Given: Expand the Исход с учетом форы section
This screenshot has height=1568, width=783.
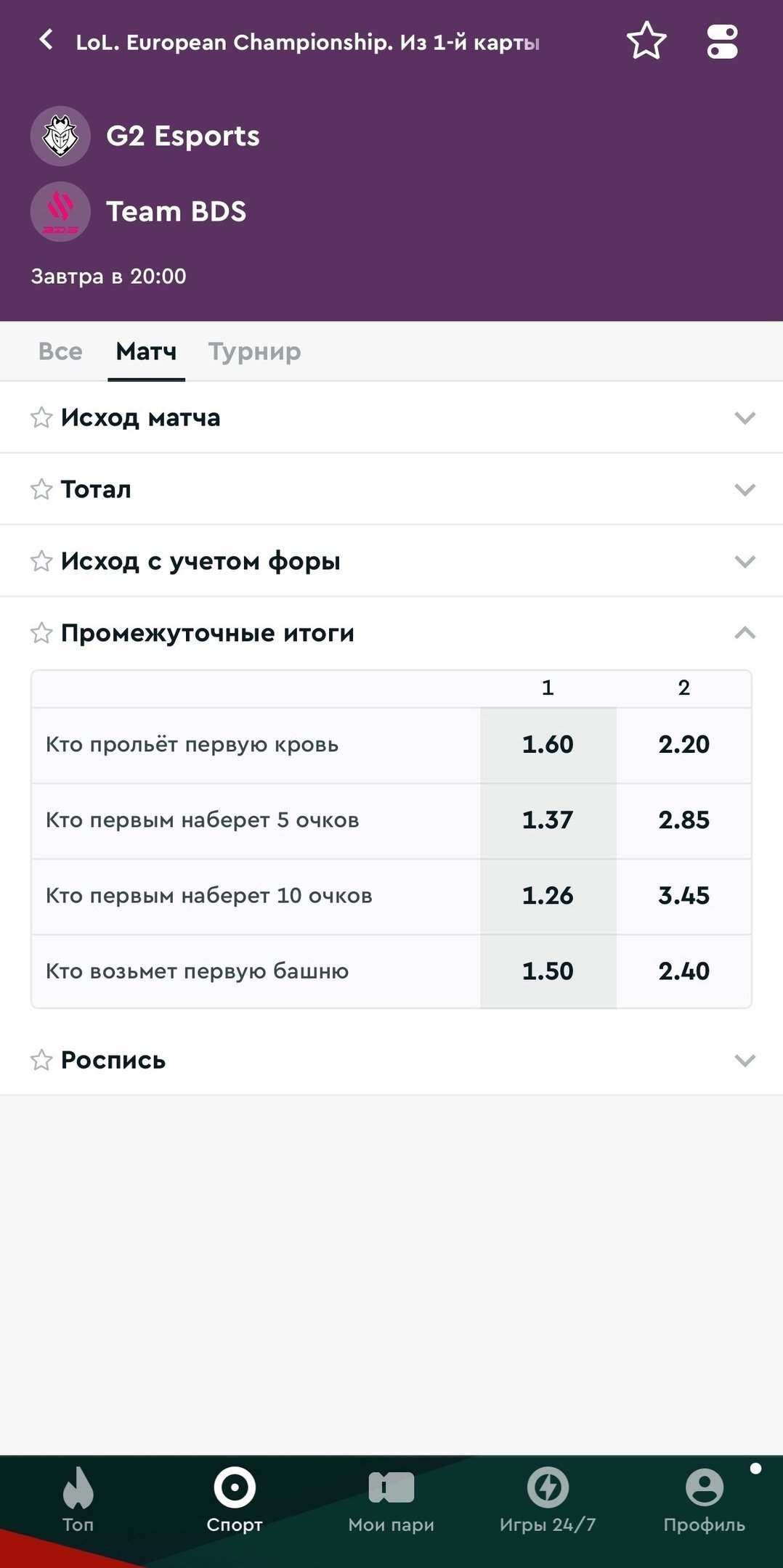Looking at the screenshot, I should point(745,562).
